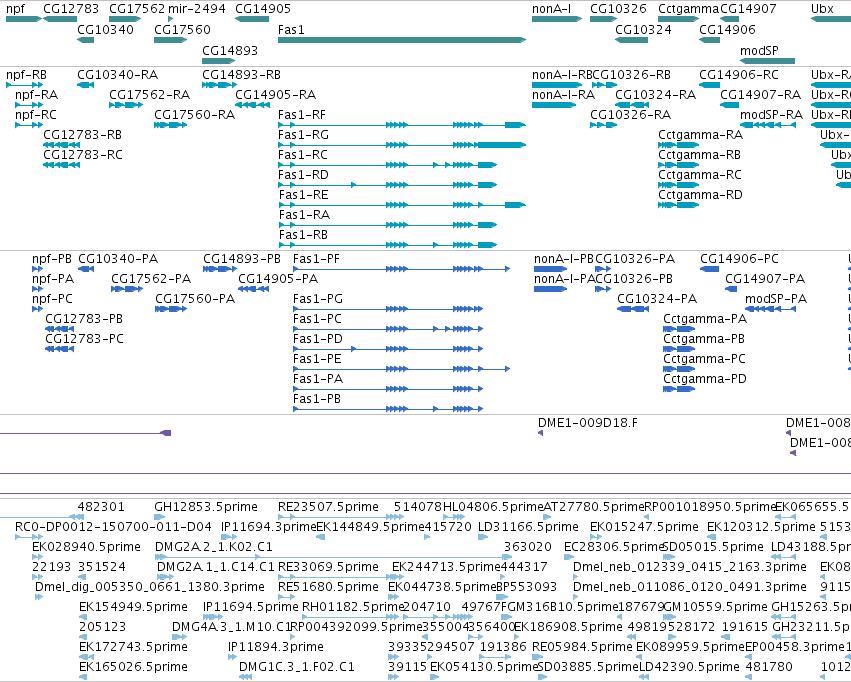Click the CG17560 gene label

(x=182, y=29)
